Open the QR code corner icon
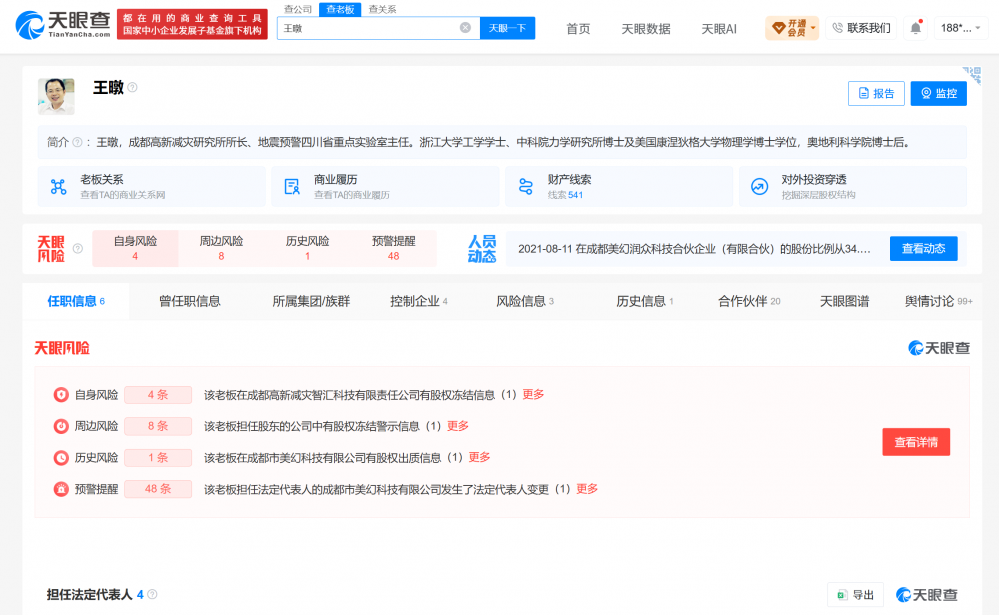The image size is (999, 615). click(972, 75)
